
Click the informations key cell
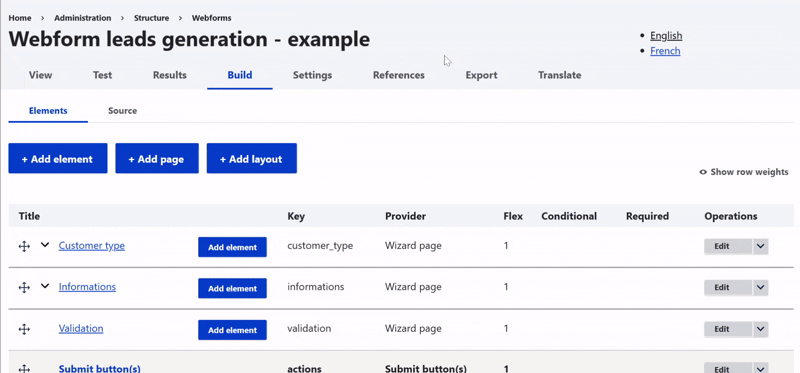(x=315, y=287)
